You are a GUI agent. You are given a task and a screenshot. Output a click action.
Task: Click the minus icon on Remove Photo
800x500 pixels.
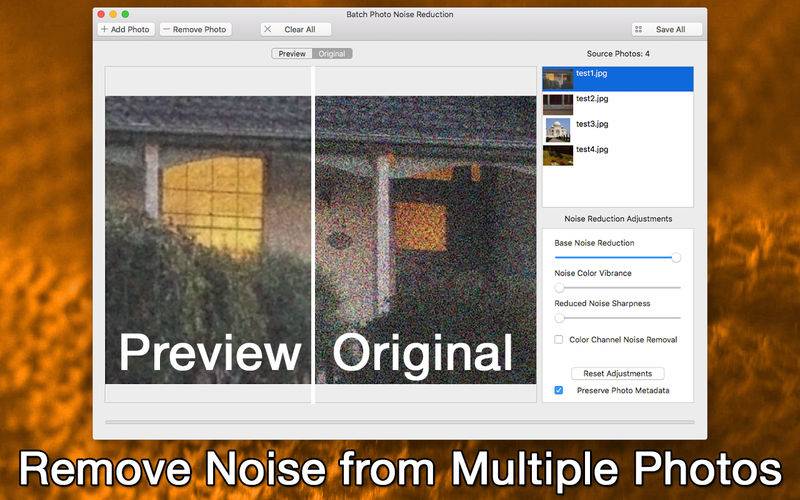pos(166,30)
